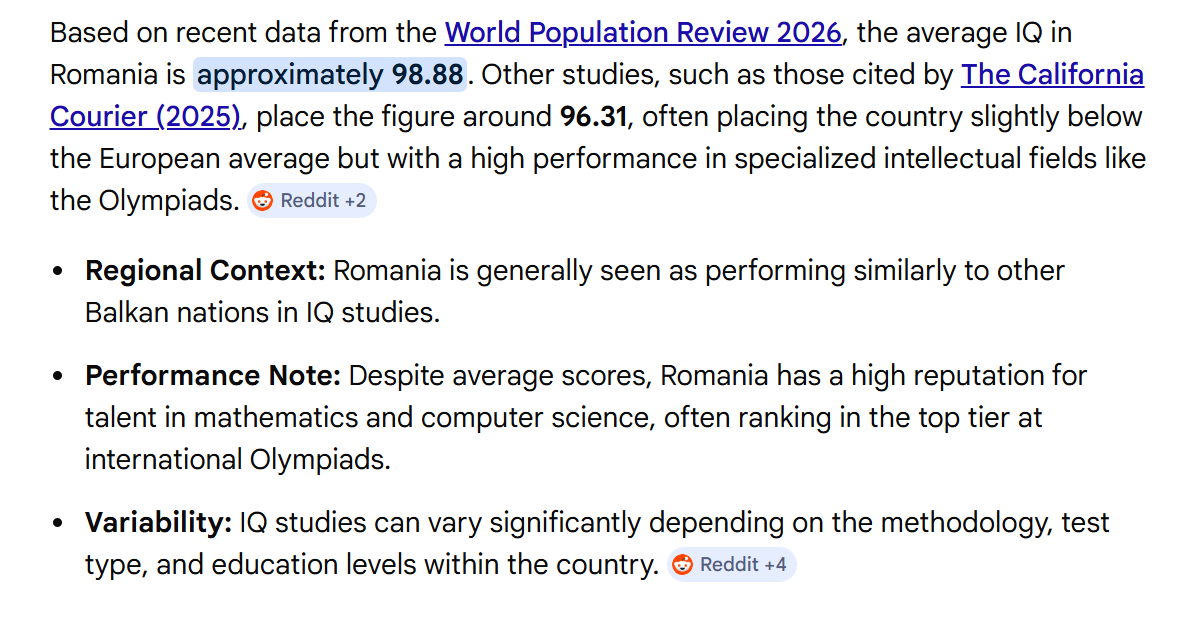Select the "Regional Context:" heading

coord(205,271)
